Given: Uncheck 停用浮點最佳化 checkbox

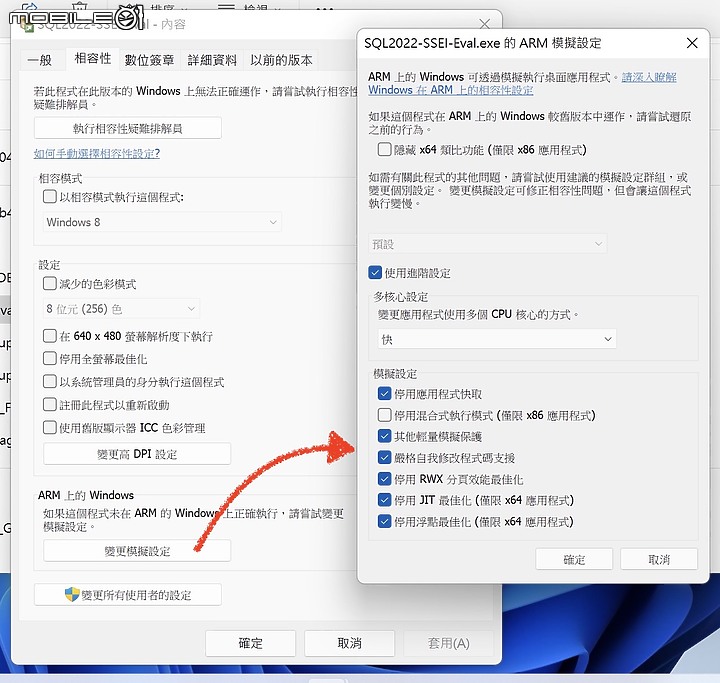Looking at the screenshot, I should click(x=384, y=521).
